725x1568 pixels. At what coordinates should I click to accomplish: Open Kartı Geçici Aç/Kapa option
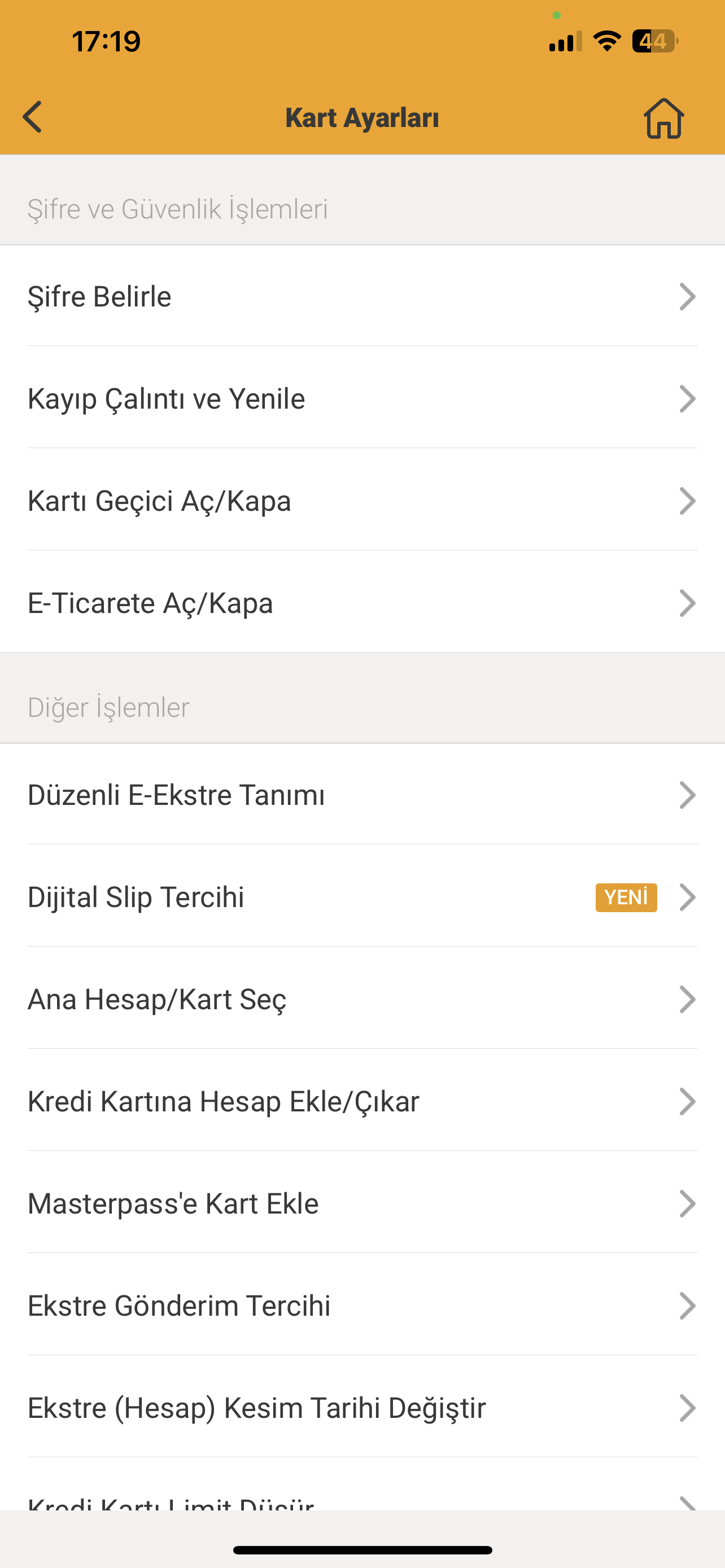coord(159,501)
